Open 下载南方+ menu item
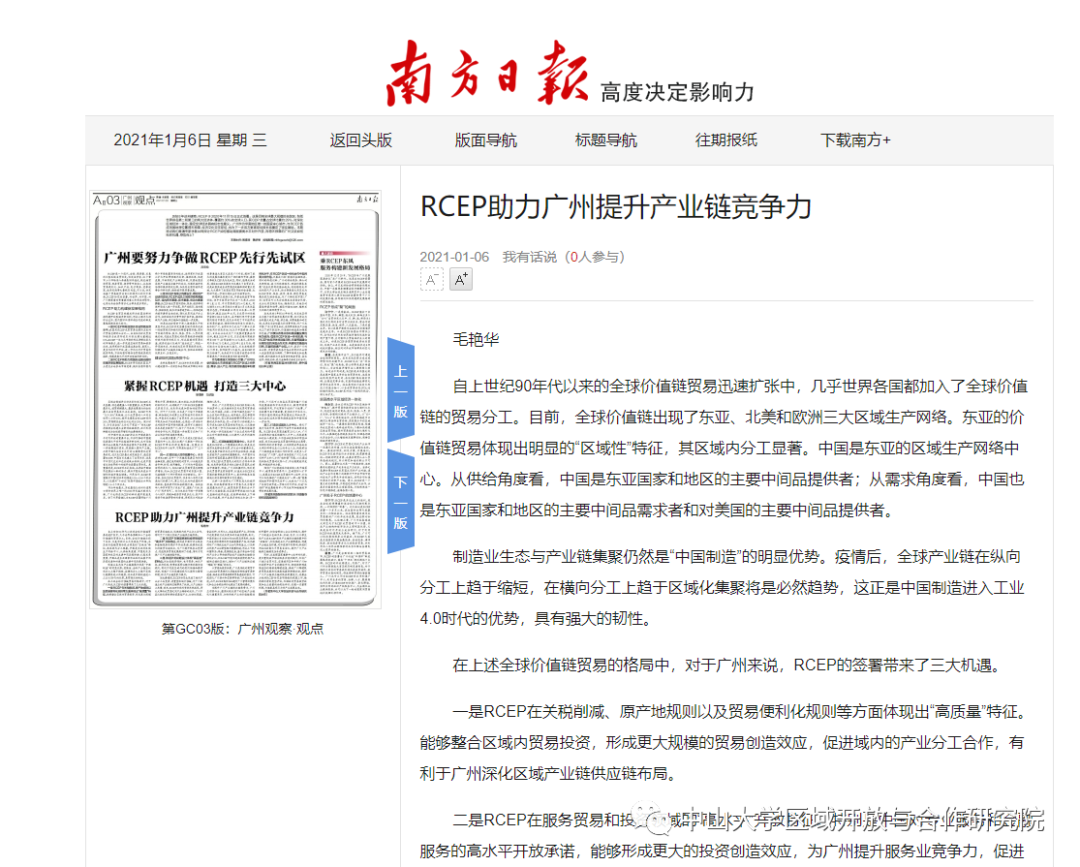Viewport: 1080px width, 867px height. 855,140
